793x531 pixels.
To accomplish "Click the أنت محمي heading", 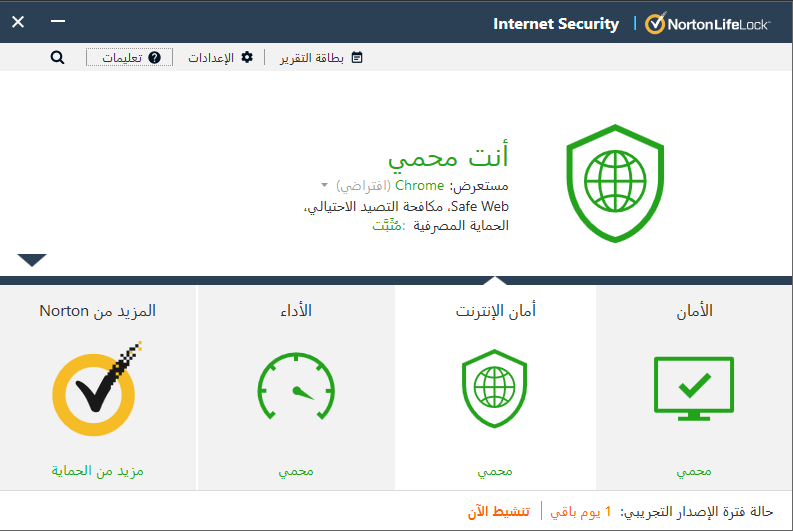I will click(448, 156).
